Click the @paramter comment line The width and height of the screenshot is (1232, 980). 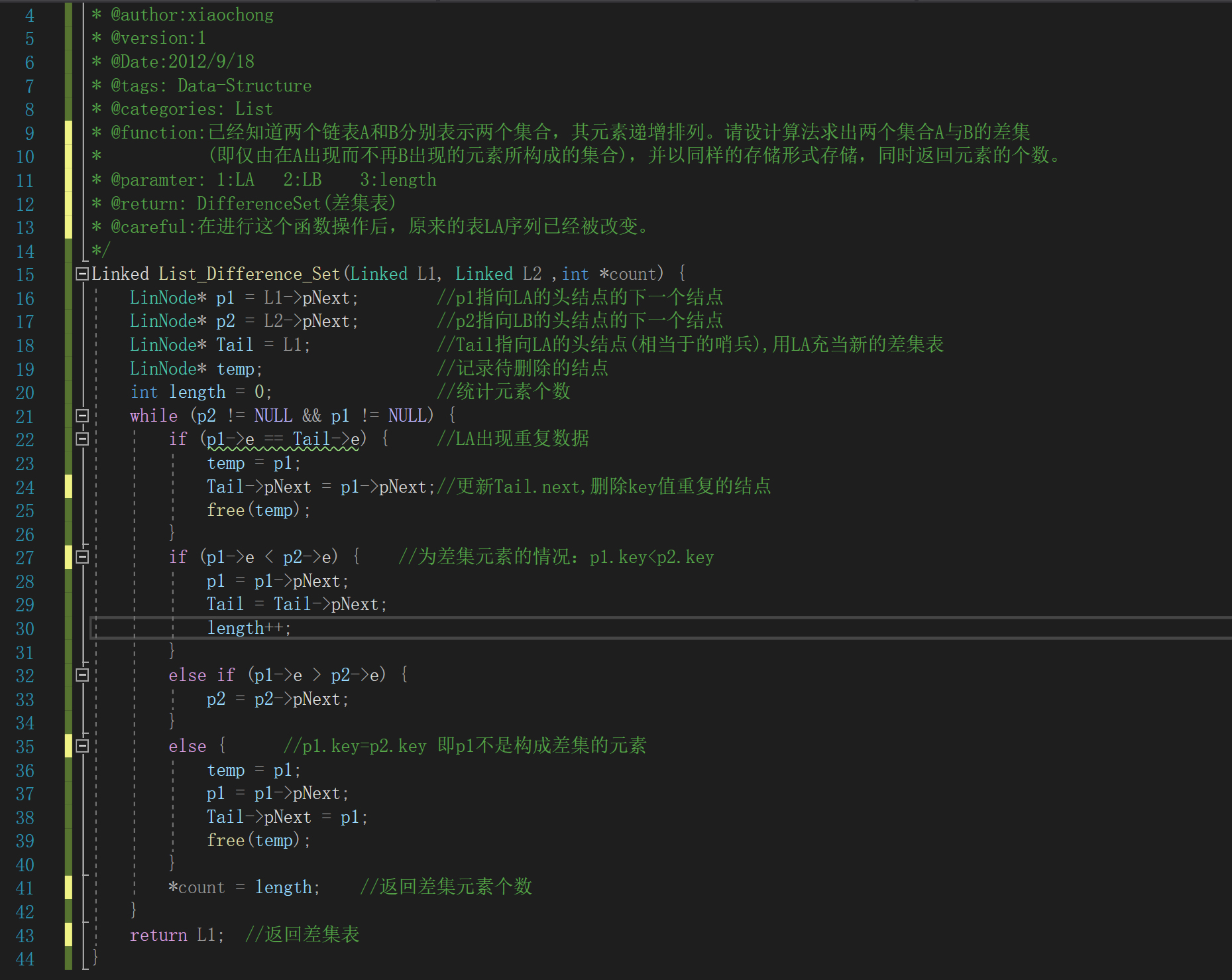[x=274, y=180]
